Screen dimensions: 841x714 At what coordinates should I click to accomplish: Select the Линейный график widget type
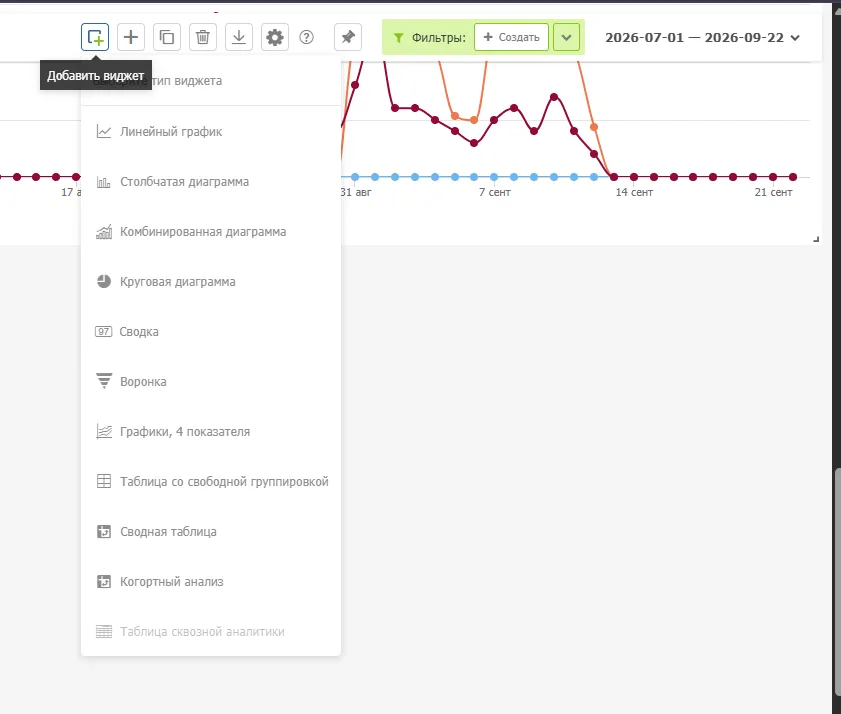coord(211,131)
